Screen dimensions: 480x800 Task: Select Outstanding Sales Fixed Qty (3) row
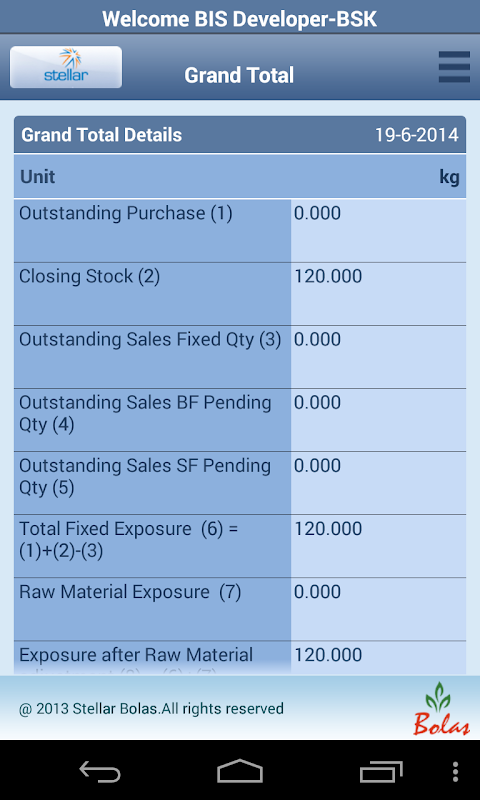point(240,357)
